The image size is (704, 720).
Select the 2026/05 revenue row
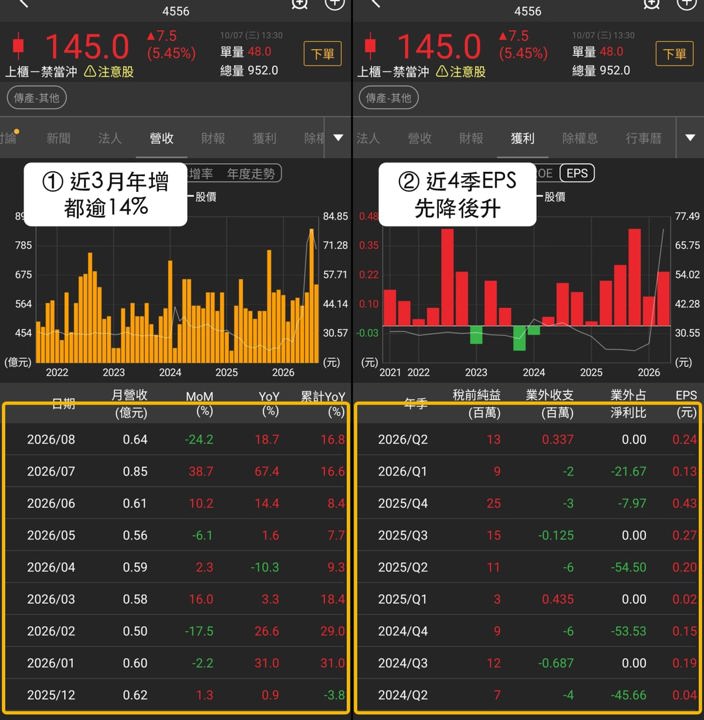tap(176, 535)
